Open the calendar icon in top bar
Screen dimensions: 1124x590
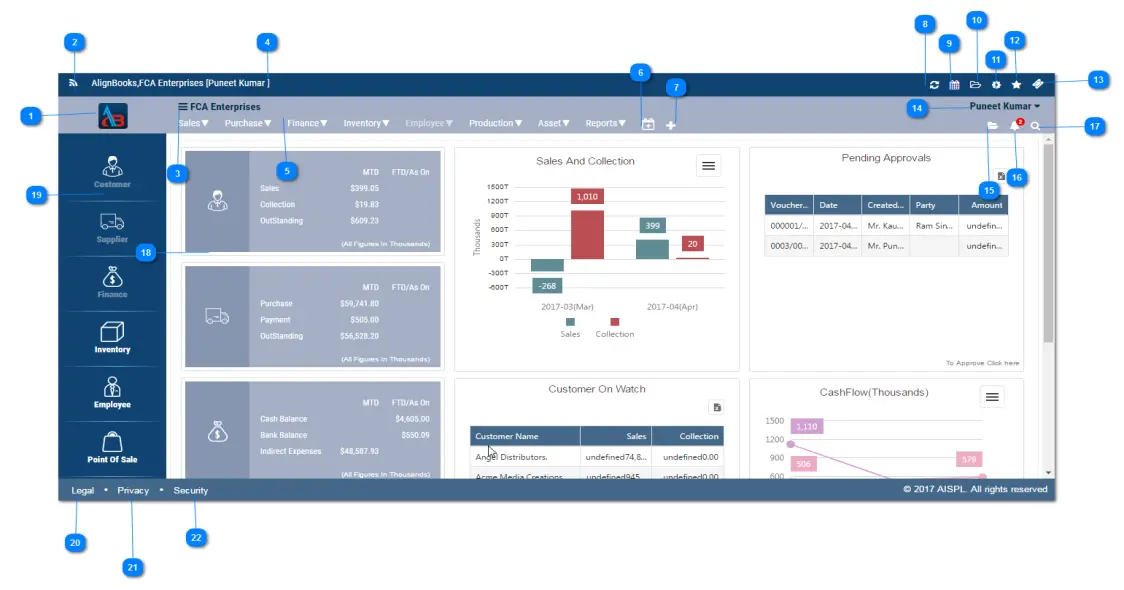point(954,85)
